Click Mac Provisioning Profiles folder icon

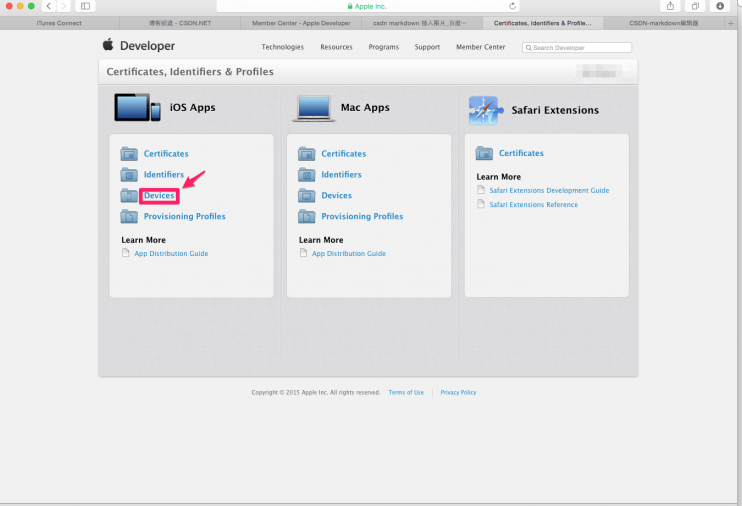[x=306, y=216]
